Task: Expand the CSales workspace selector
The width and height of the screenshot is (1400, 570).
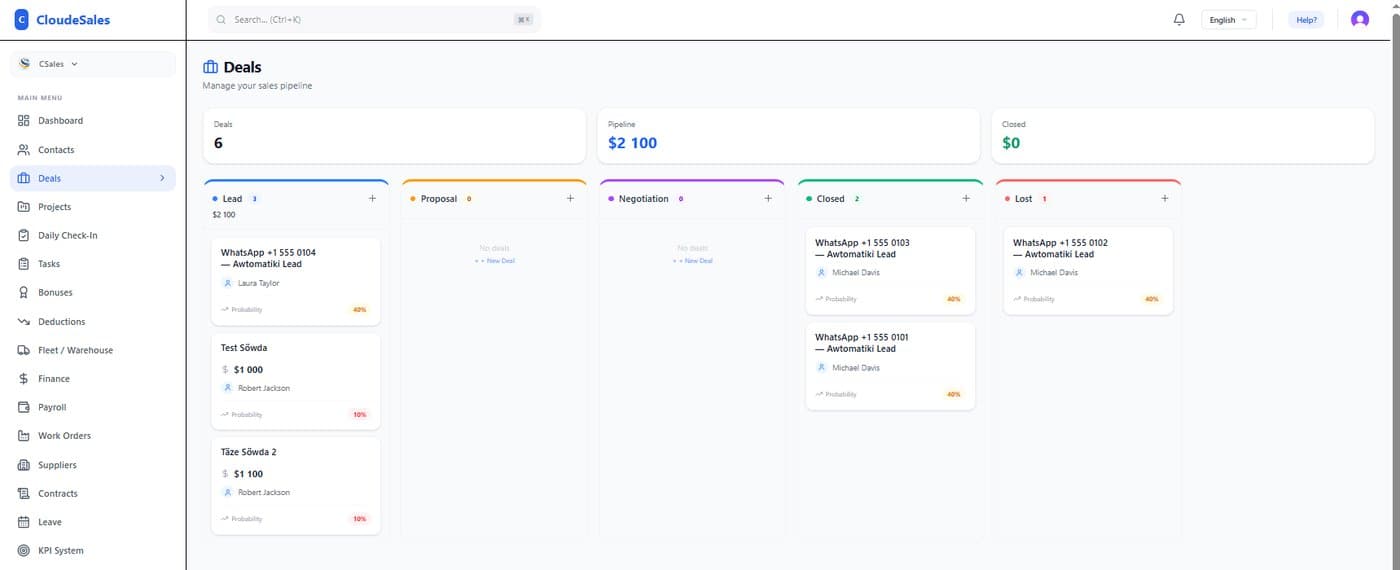Action: (93, 64)
